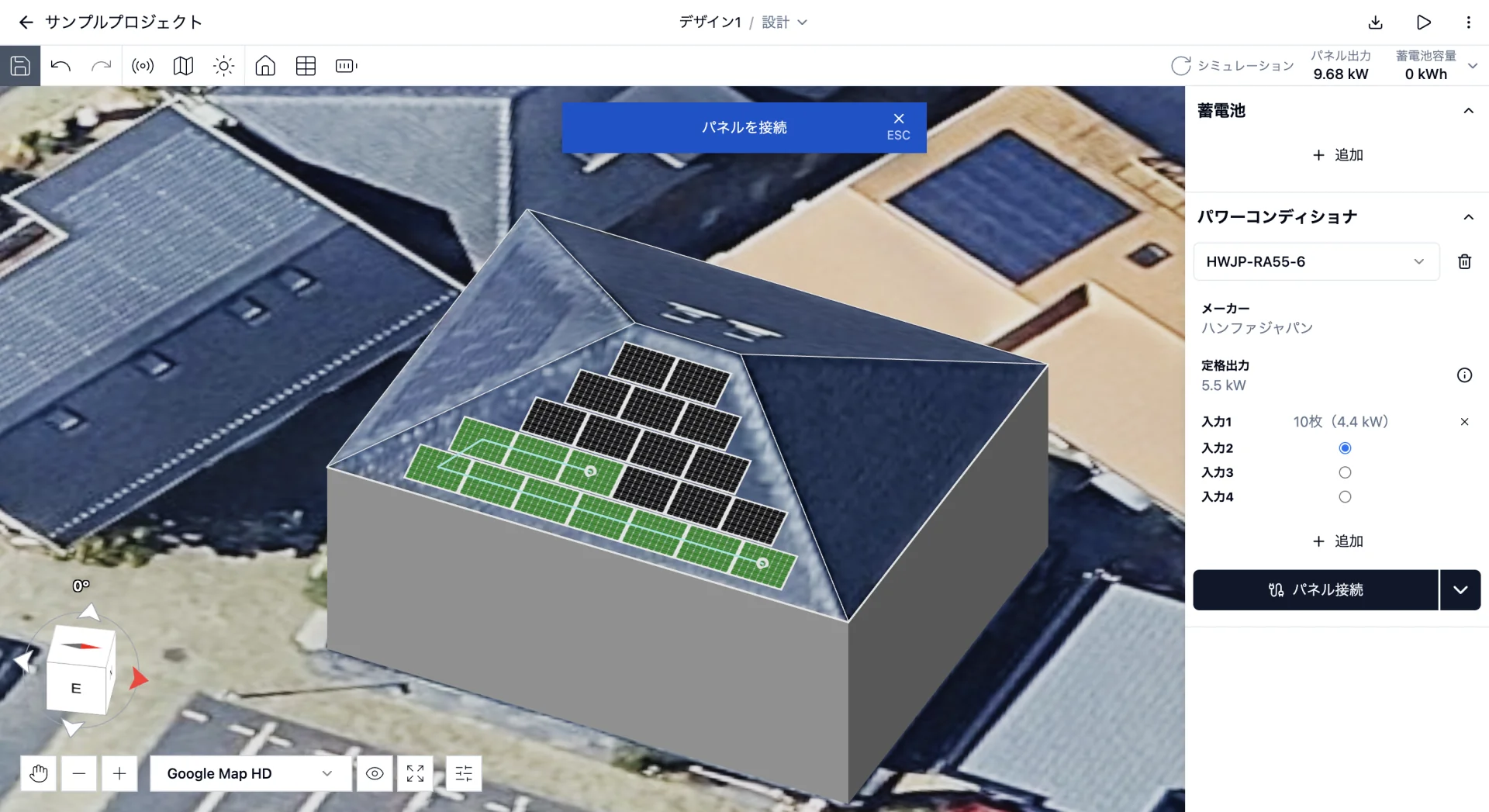Undo the last action
The height and width of the screenshot is (812, 1489).
click(x=60, y=66)
